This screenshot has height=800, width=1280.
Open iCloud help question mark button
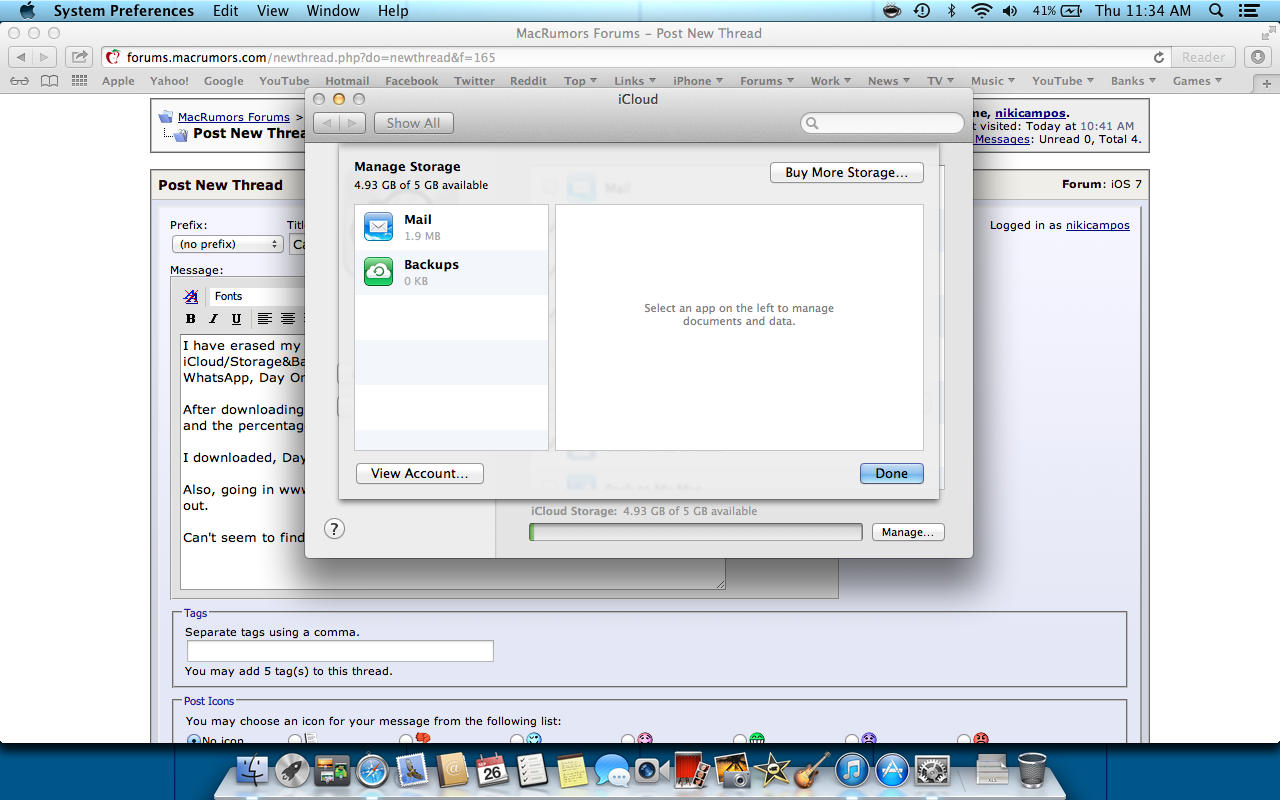coord(335,529)
